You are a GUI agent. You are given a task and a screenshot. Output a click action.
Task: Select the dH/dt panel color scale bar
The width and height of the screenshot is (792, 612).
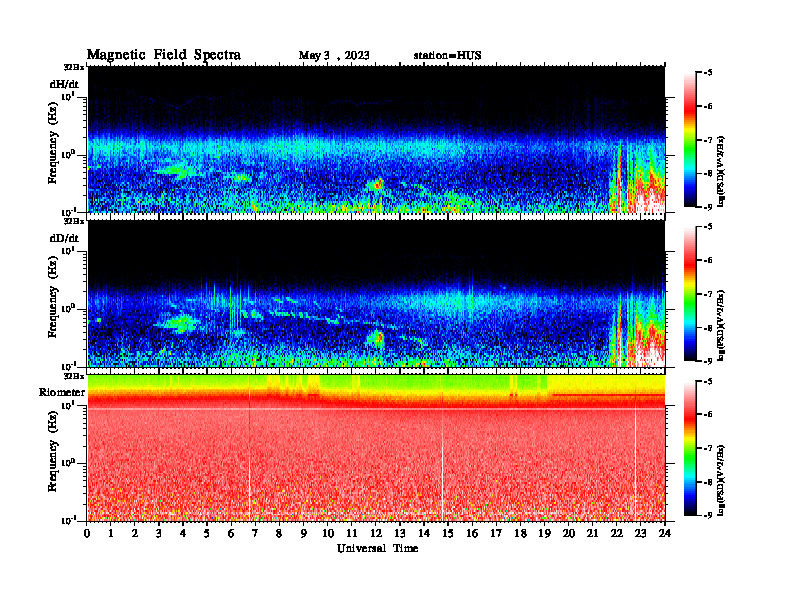690,140
